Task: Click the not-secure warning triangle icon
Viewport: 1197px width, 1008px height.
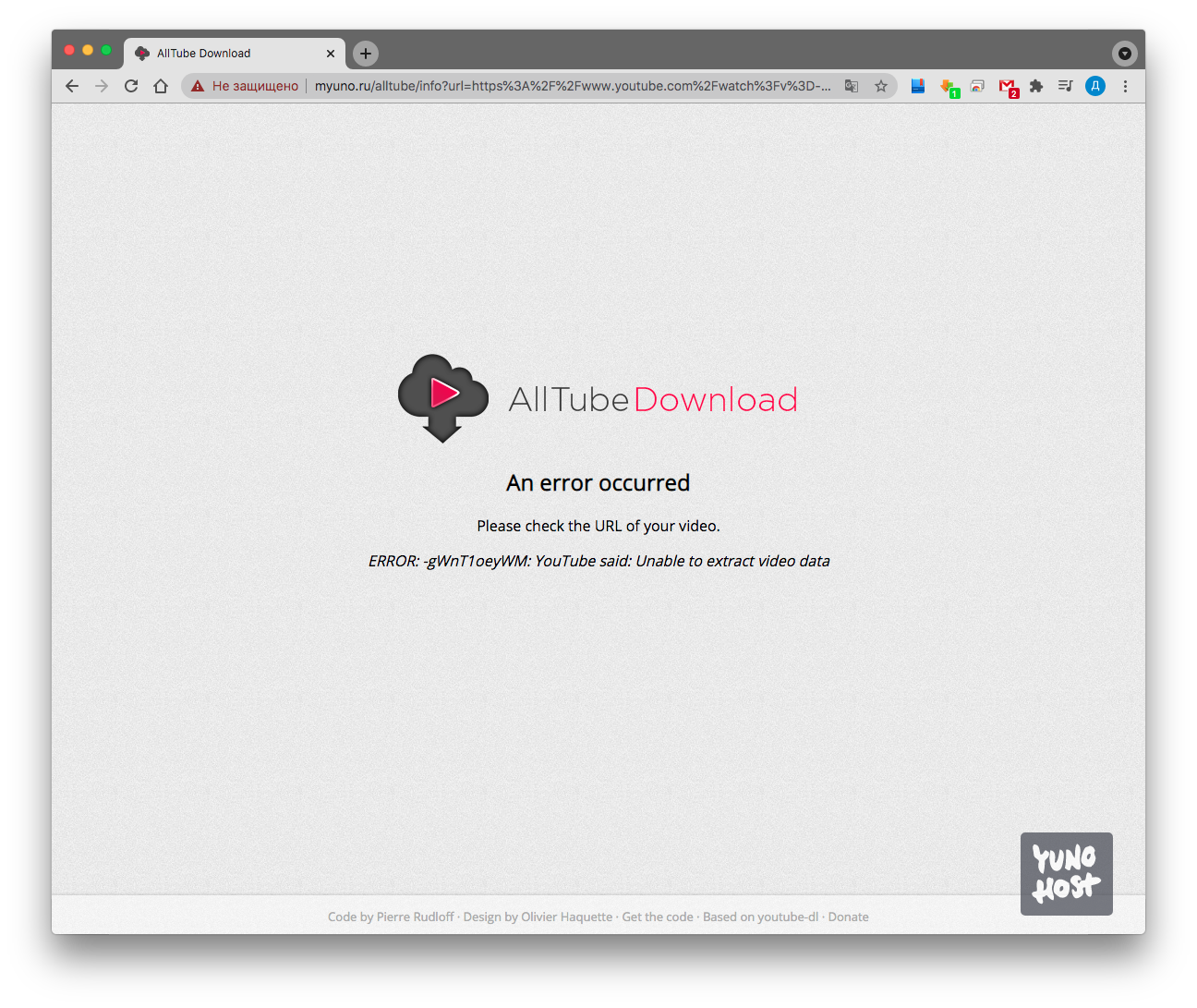Action: click(x=198, y=86)
